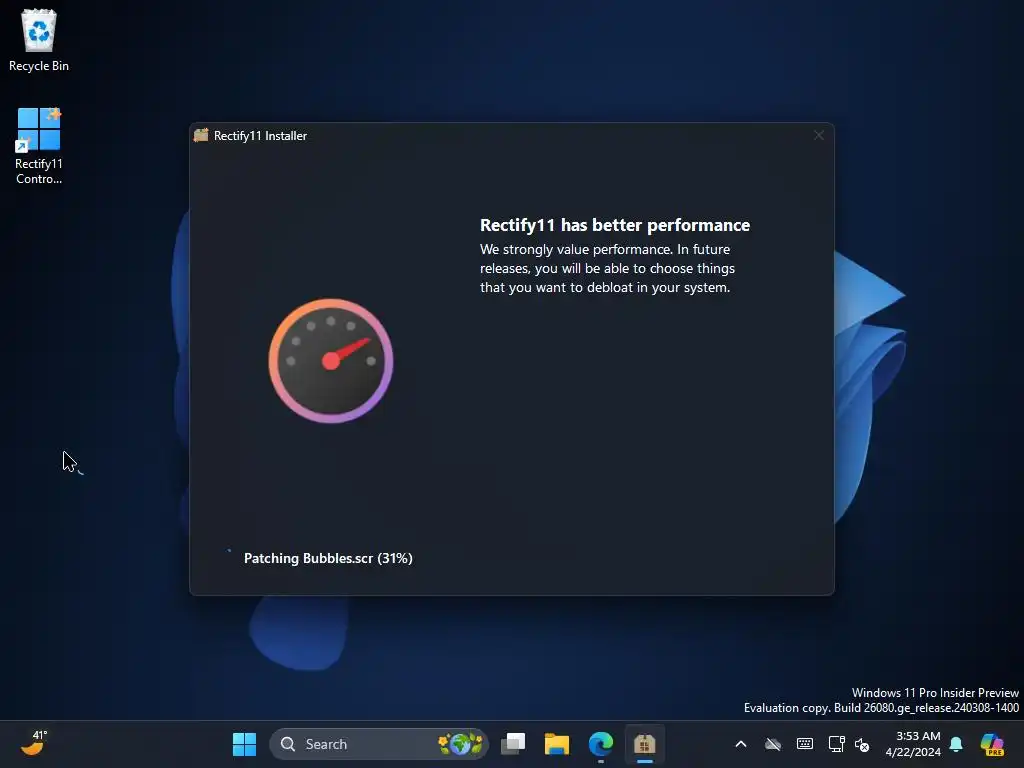Click the 'Rectify11 has better performance' heading

615,225
